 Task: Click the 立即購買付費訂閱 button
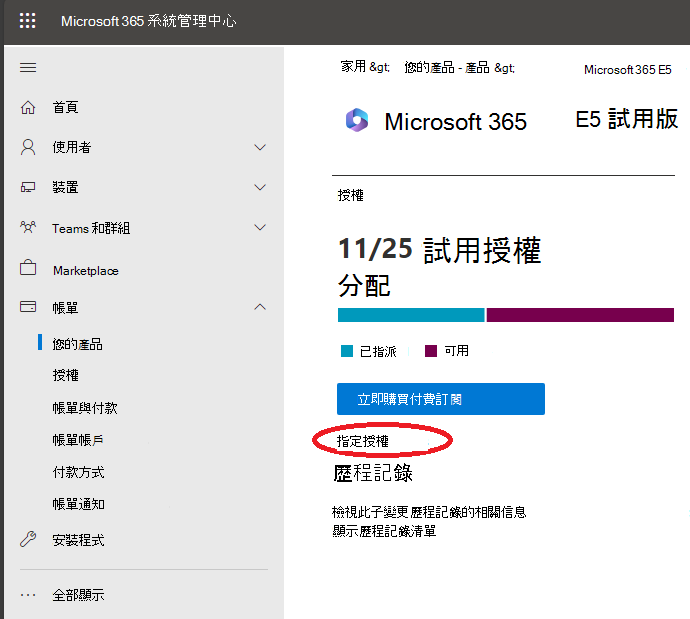(x=440, y=399)
